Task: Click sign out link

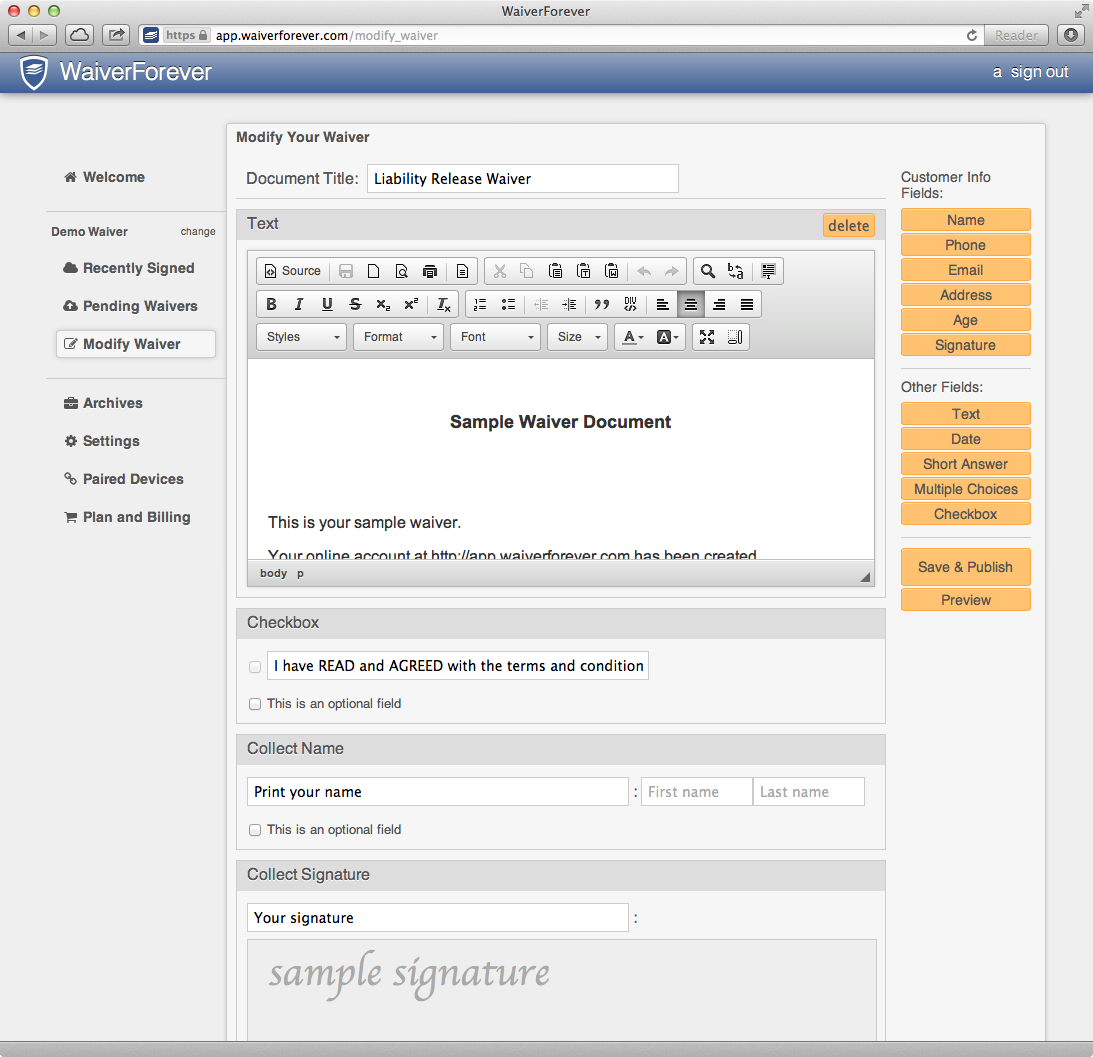Action: click(1039, 72)
